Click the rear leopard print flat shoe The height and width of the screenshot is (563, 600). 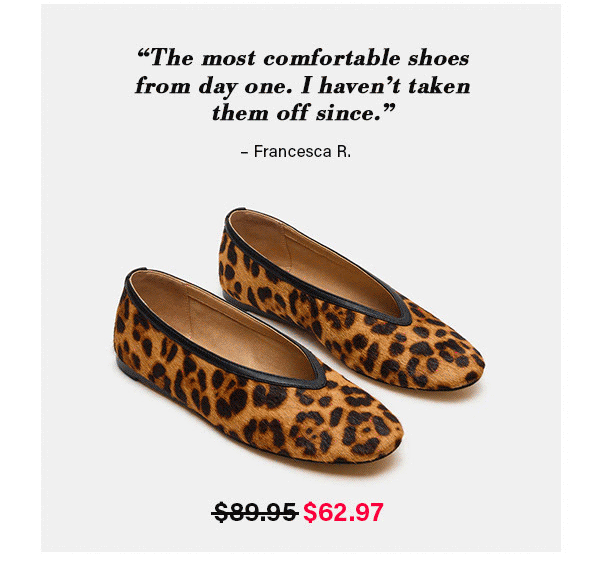pos(351,300)
